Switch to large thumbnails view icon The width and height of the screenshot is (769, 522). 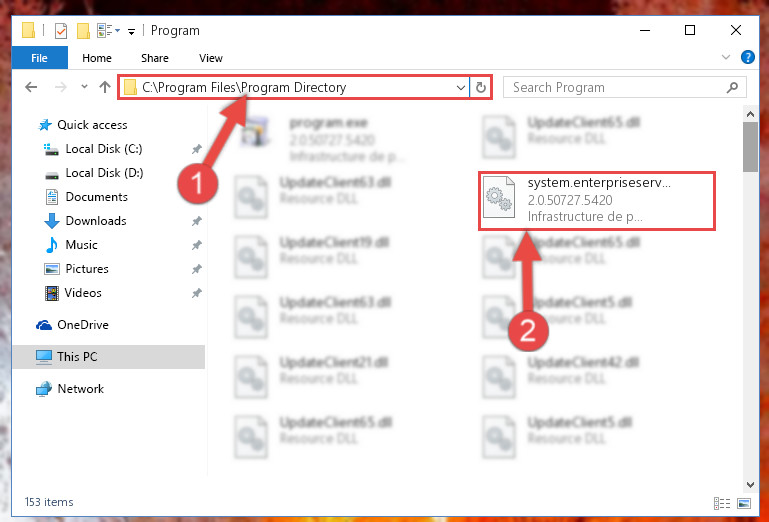pyautogui.click(x=744, y=503)
